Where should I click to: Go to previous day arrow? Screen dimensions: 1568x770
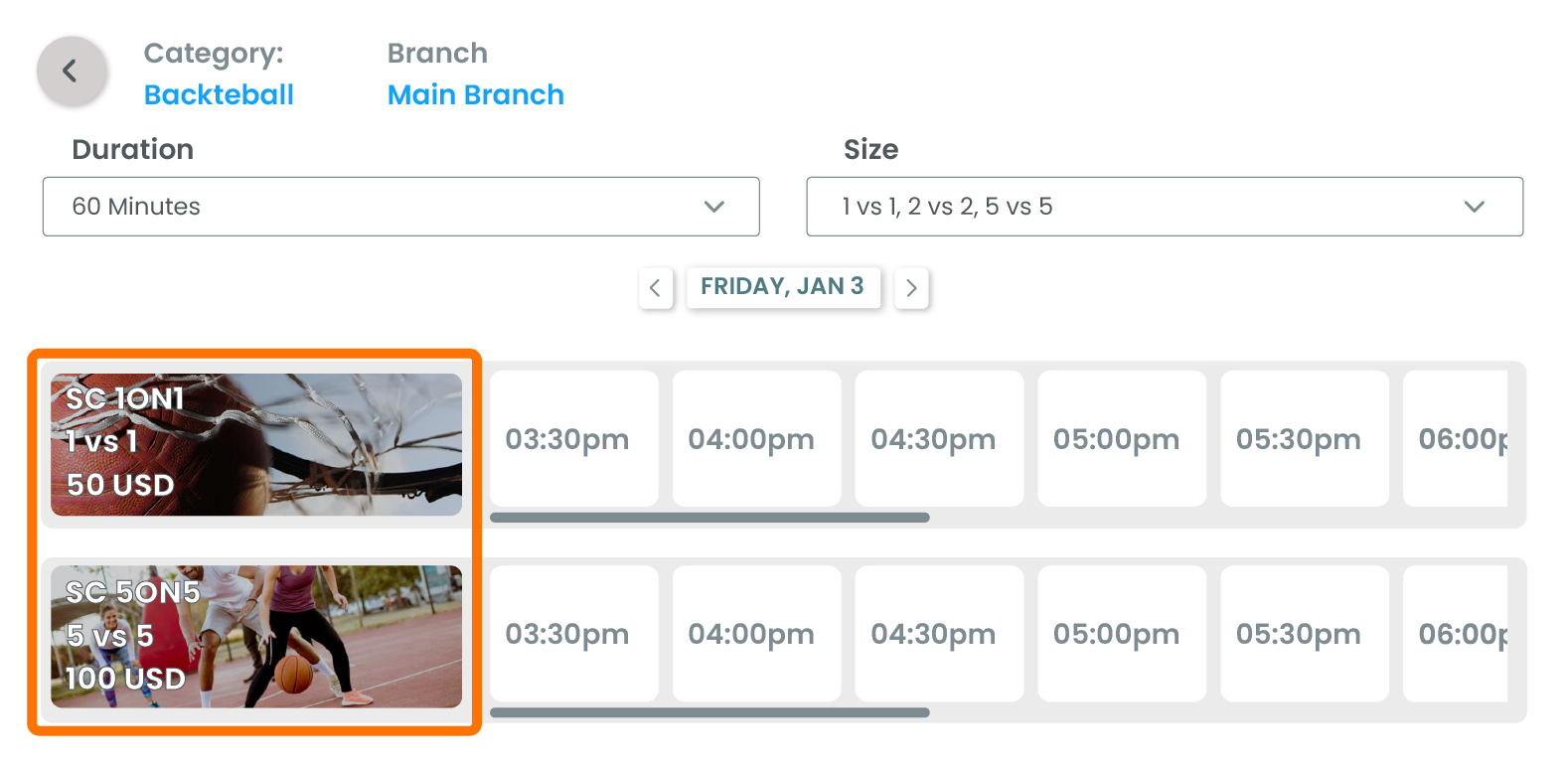[x=655, y=288]
